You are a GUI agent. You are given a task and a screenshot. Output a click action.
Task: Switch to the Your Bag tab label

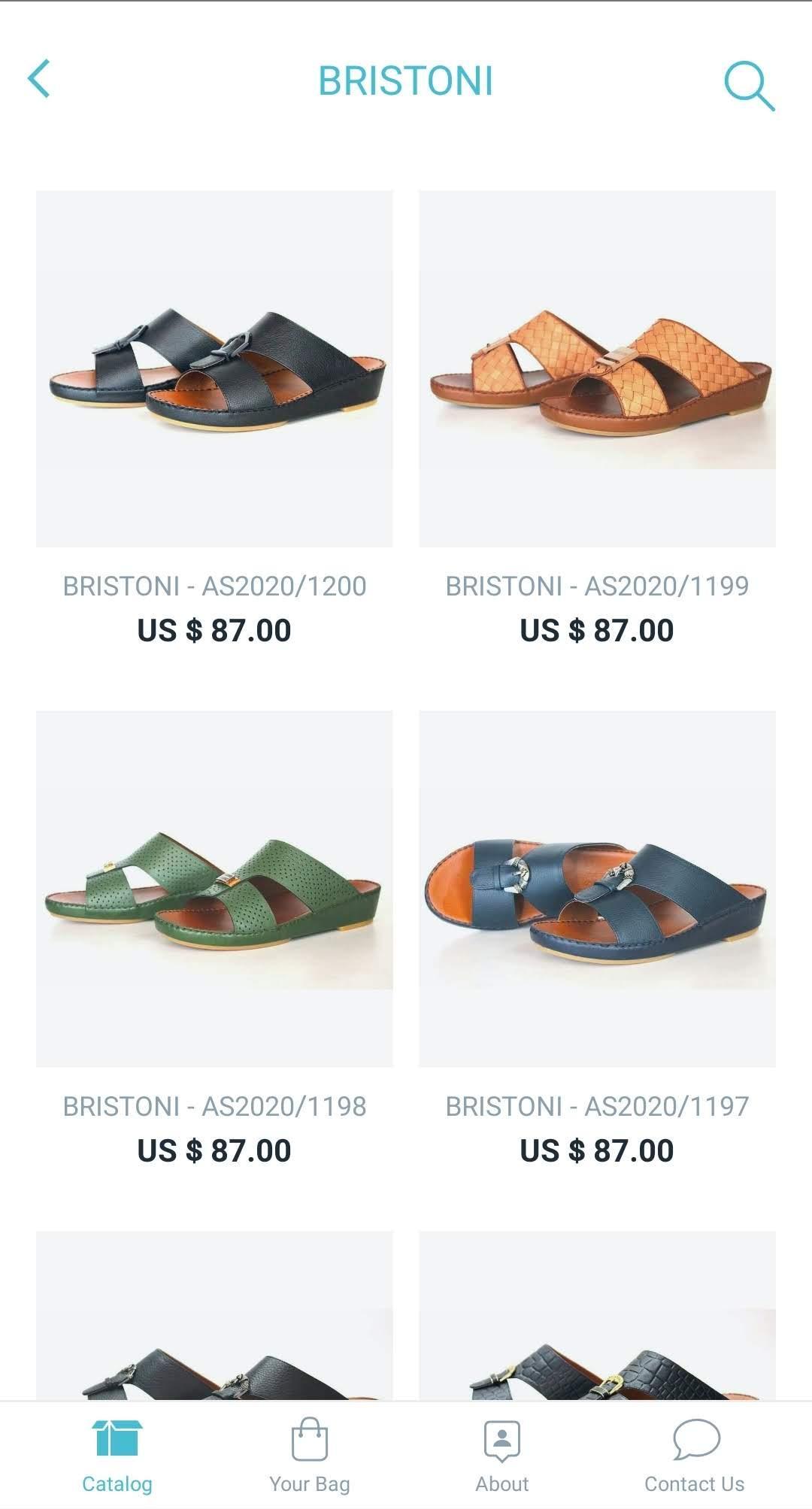coord(310,1483)
